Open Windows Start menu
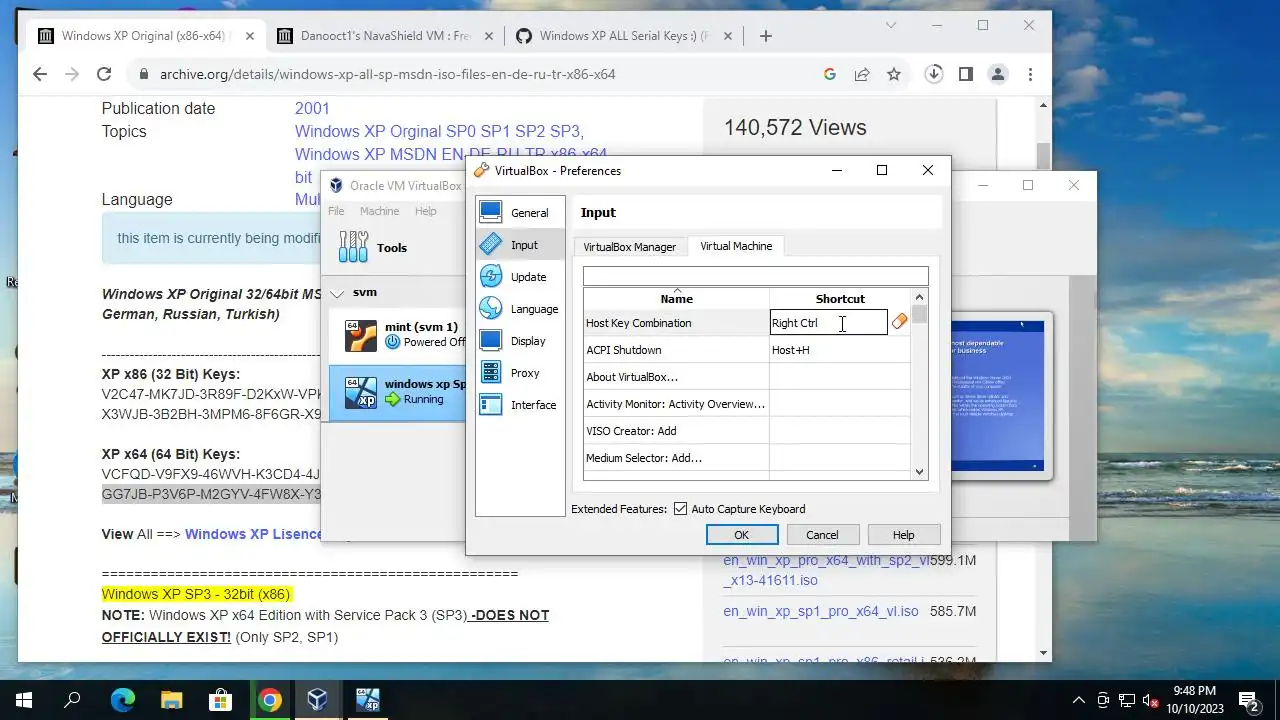This screenshot has height=720, width=1280. (24, 700)
